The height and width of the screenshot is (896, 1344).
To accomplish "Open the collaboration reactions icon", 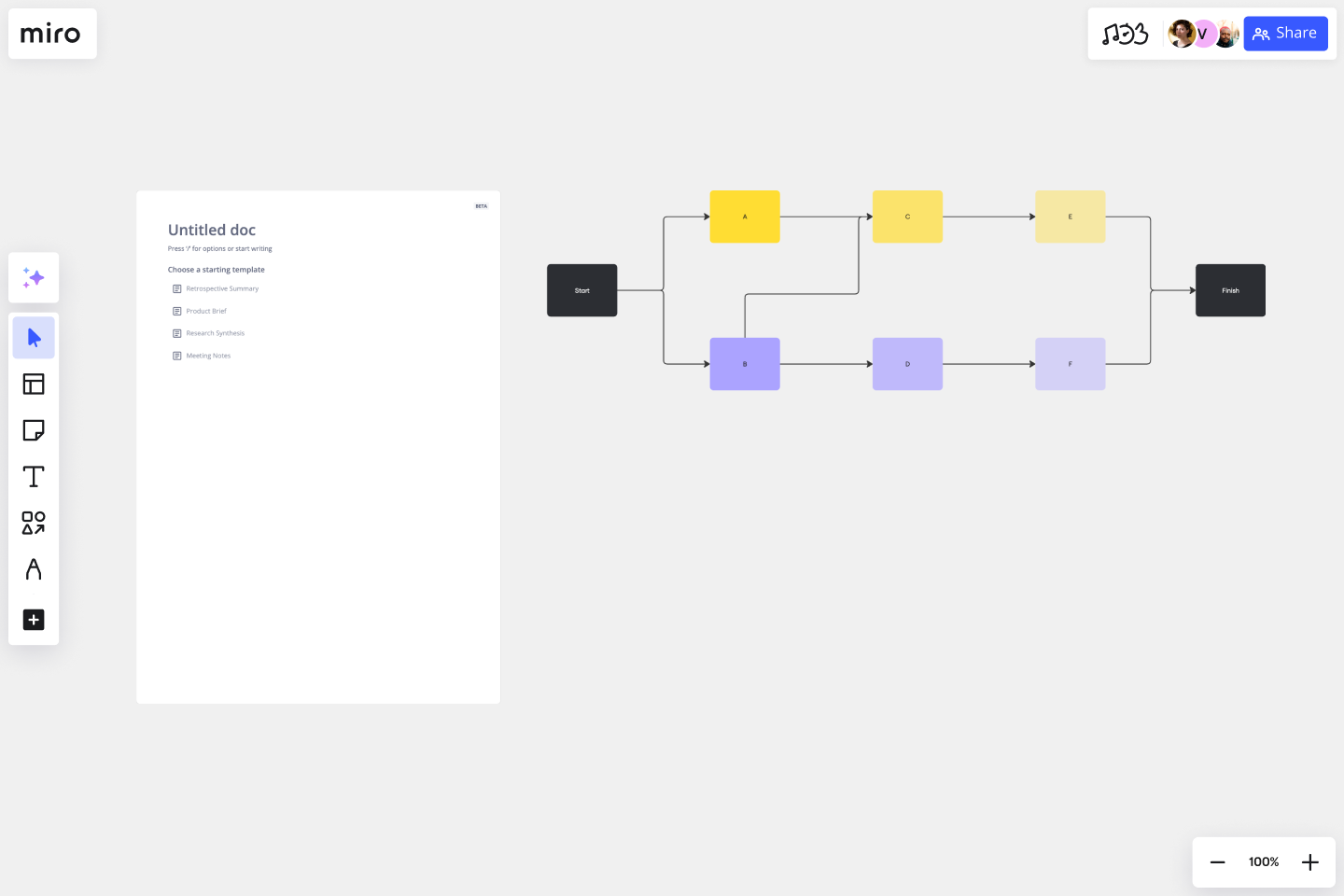I will [1125, 35].
